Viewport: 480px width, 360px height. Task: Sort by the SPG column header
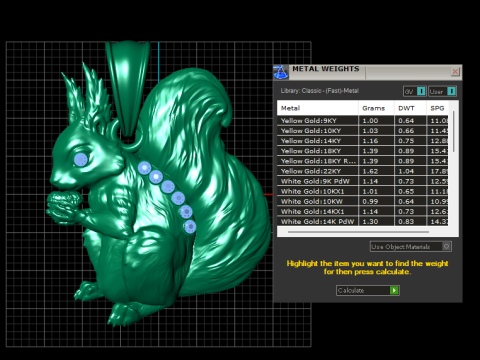point(437,108)
